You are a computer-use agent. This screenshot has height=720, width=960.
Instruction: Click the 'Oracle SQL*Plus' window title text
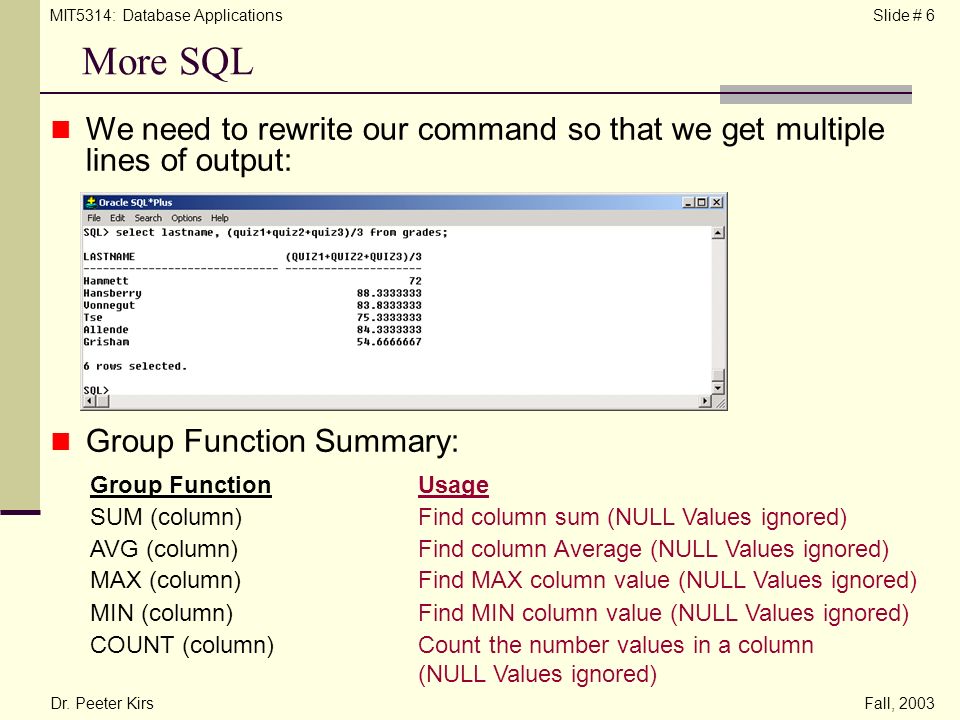coord(135,202)
